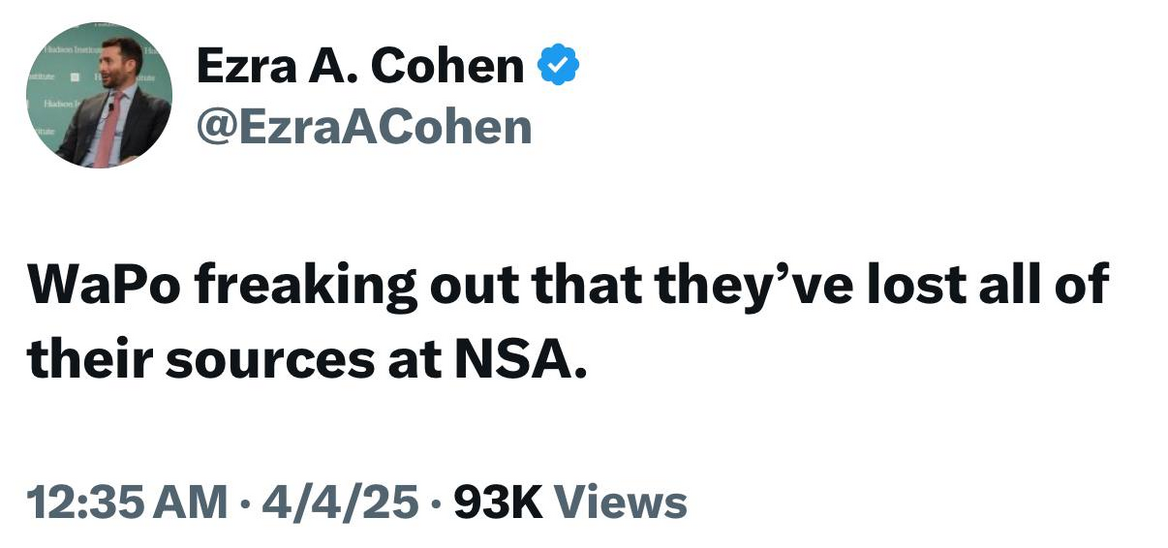Click the 12:35 AM timestamp
The height and width of the screenshot is (548, 1168).
tap(128, 502)
